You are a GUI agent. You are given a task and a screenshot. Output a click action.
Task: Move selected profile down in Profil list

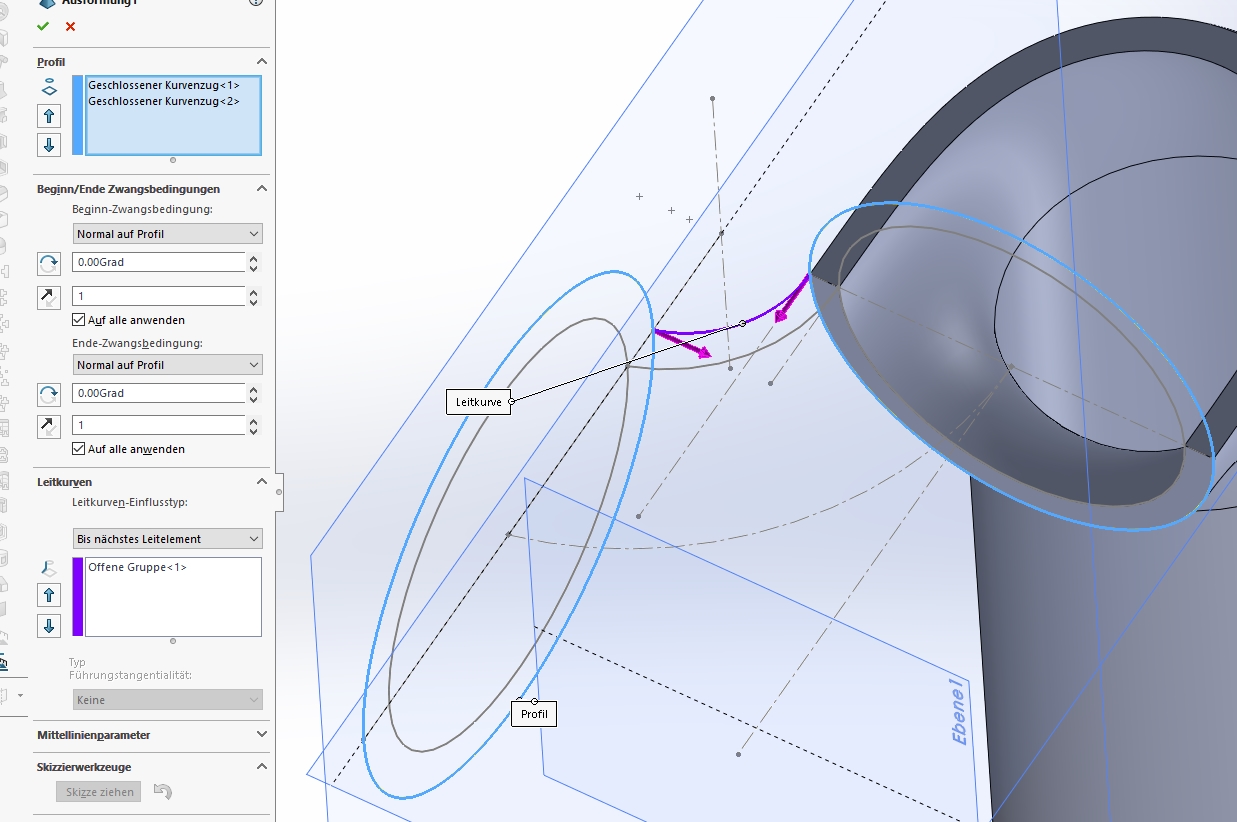tap(49, 145)
